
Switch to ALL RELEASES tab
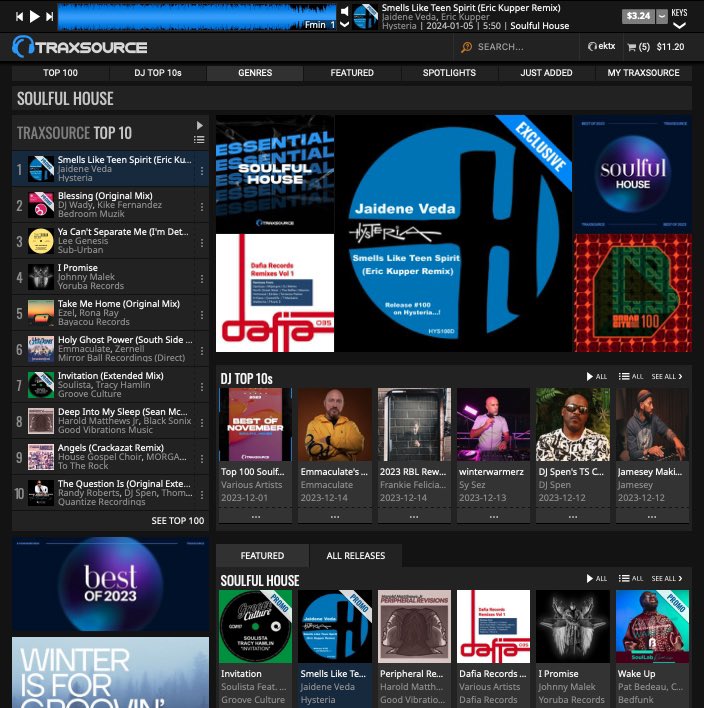356,555
